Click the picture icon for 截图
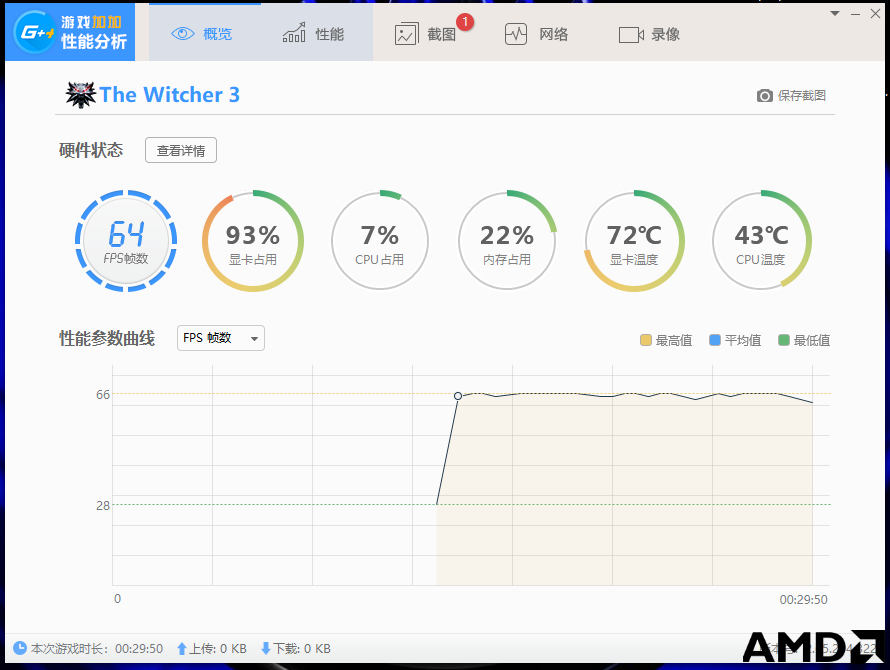 coord(406,34)
